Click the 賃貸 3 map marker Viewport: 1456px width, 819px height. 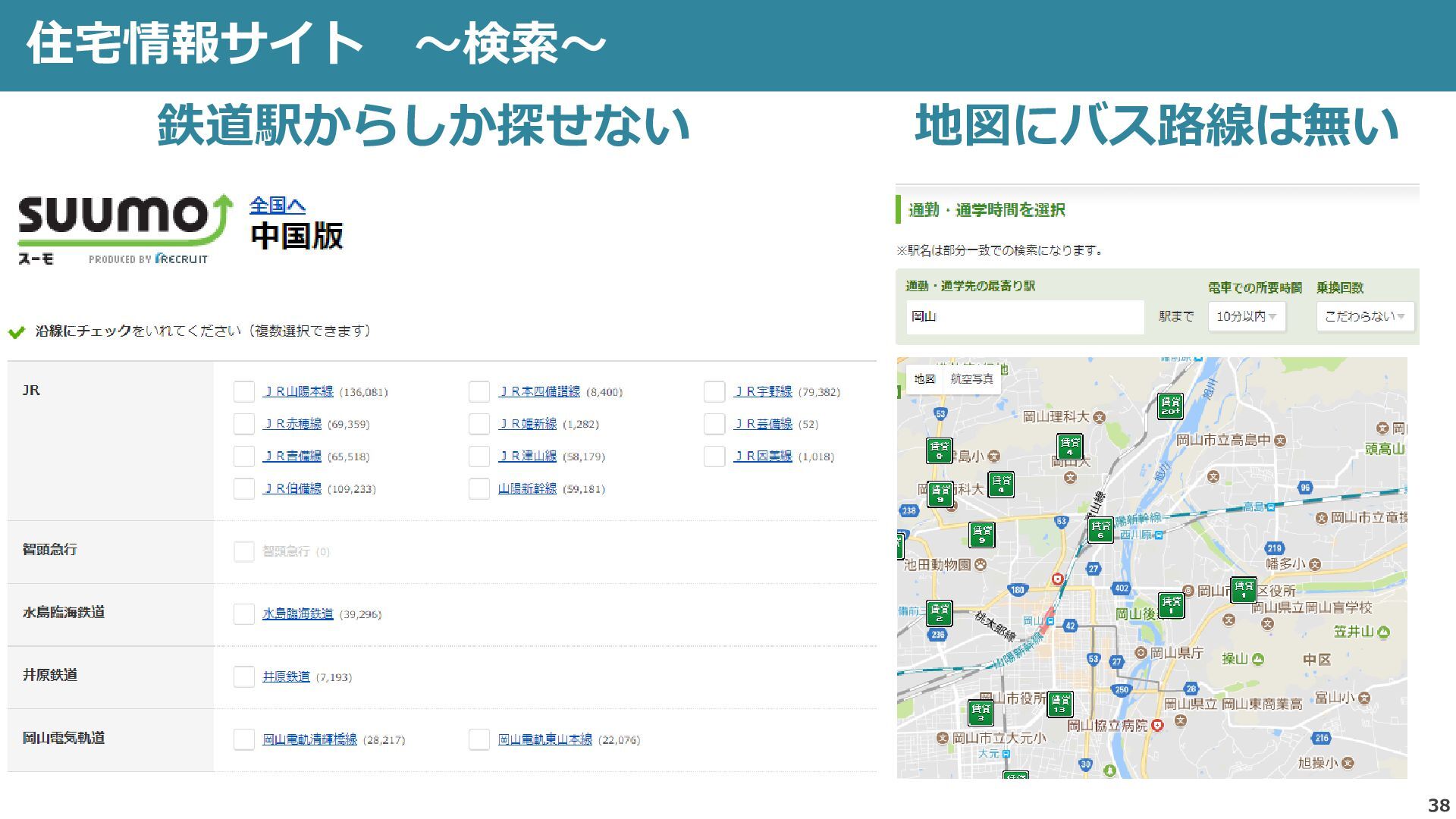[981, 713]
